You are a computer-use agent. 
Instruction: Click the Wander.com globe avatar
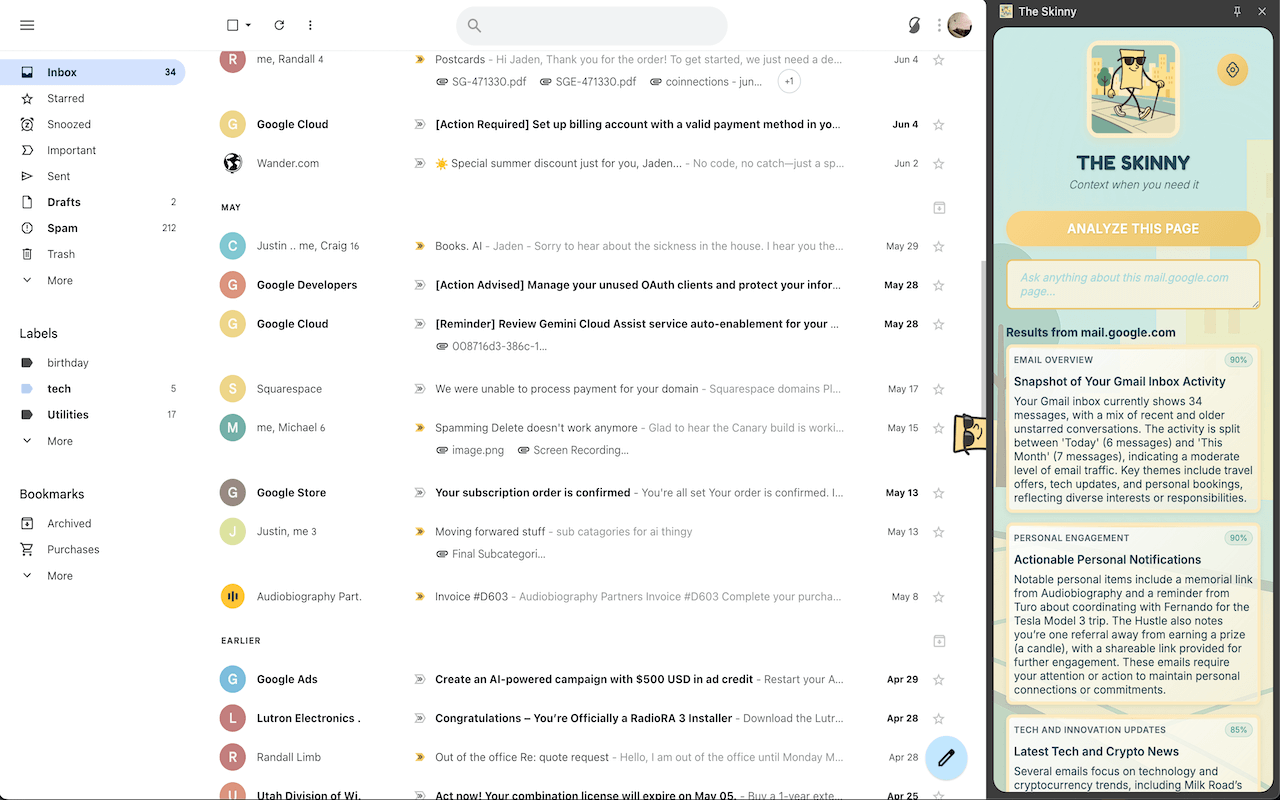click(x=233, y=163)
